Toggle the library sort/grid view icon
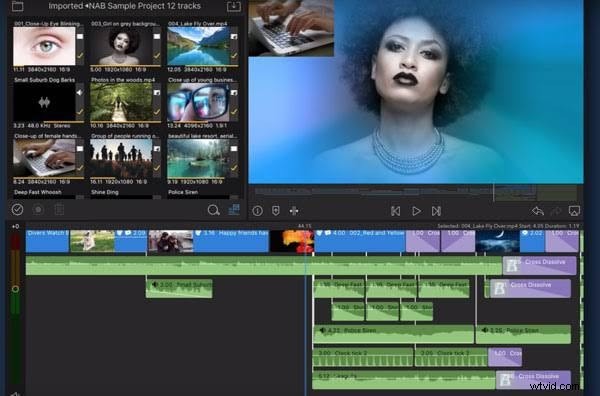 [234, 210]
